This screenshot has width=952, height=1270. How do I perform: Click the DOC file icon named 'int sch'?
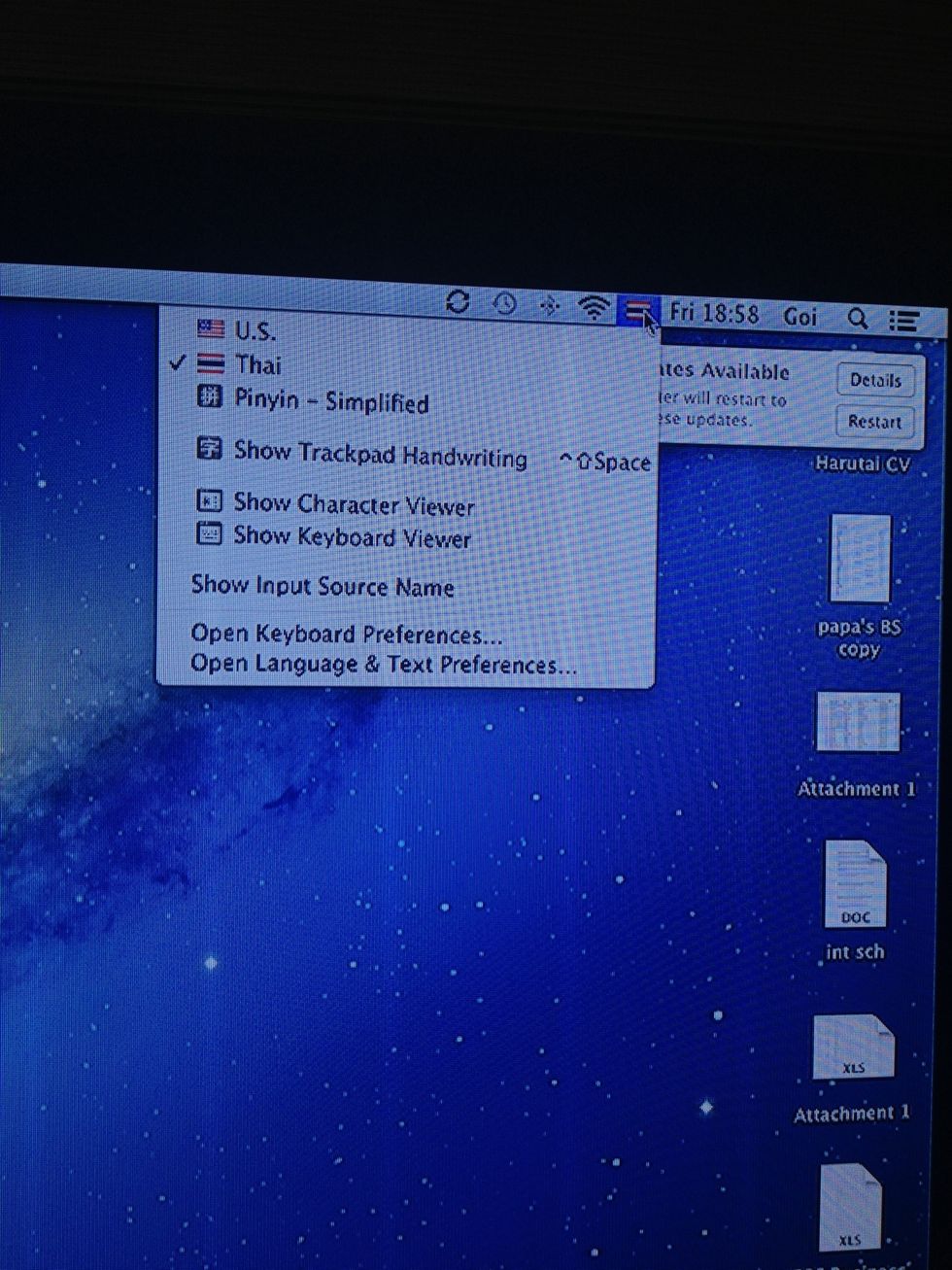pyautogui.click(x=856, y=884)
